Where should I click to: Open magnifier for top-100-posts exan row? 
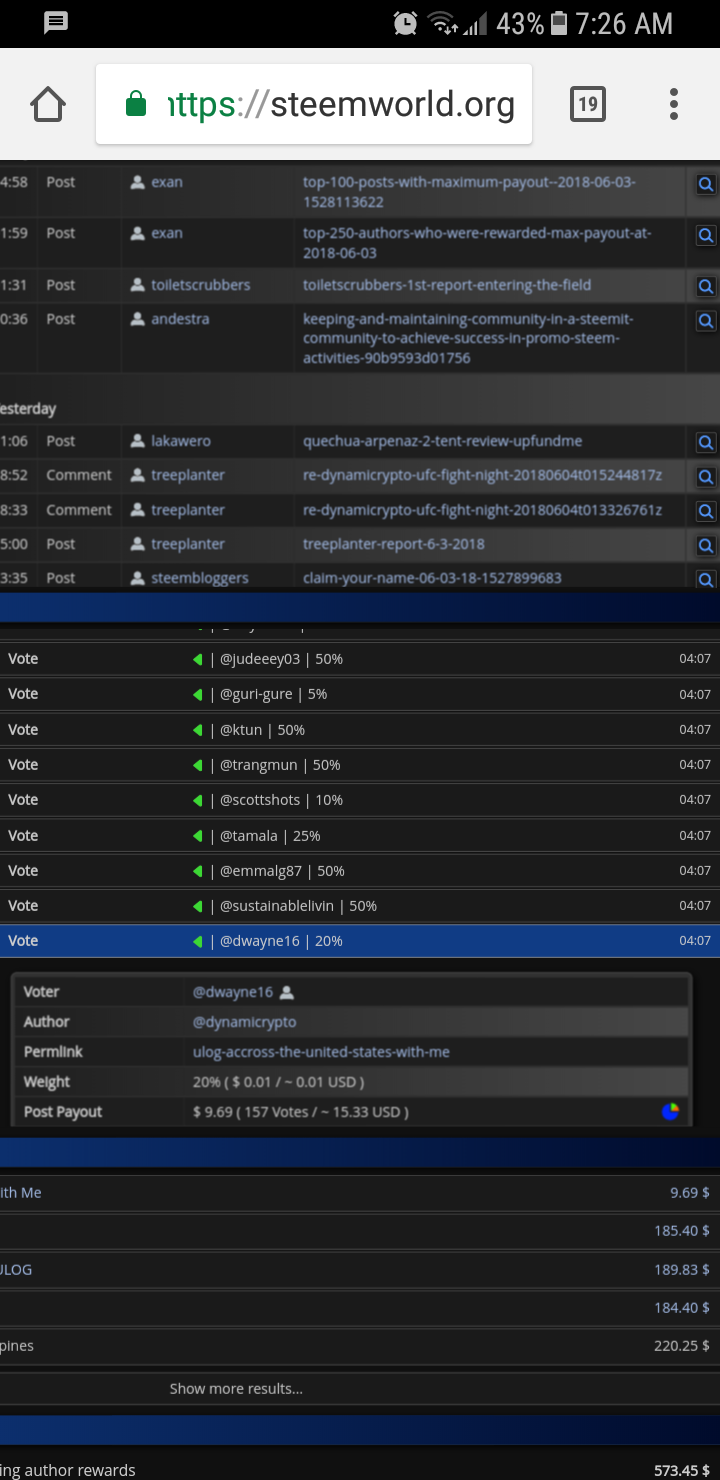[x=706, y=184]
